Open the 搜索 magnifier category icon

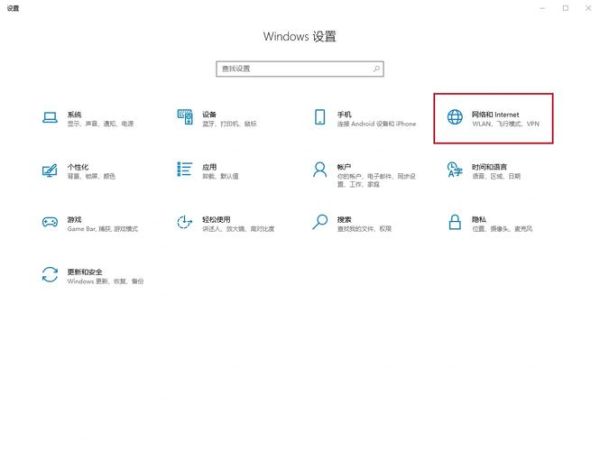320,222
